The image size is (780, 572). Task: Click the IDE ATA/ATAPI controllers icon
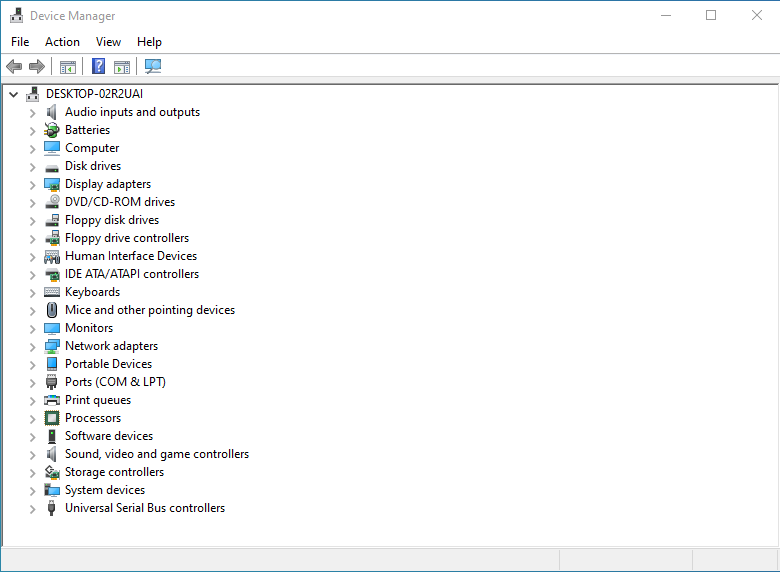(x=52, y=275)
